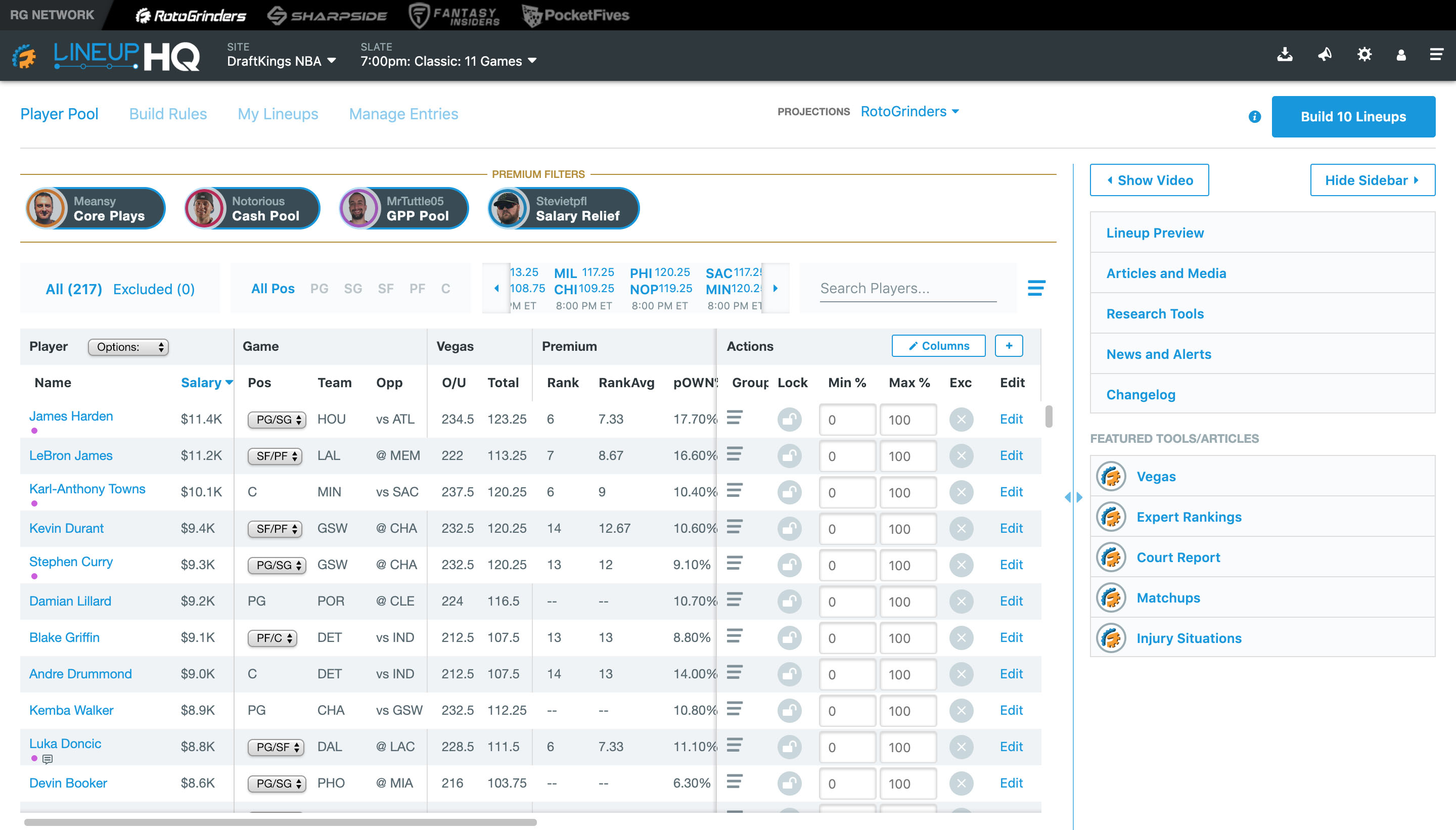1456x830 pixels.
Task: Show Excluded (0) players
Action: [x=154, y=289]
